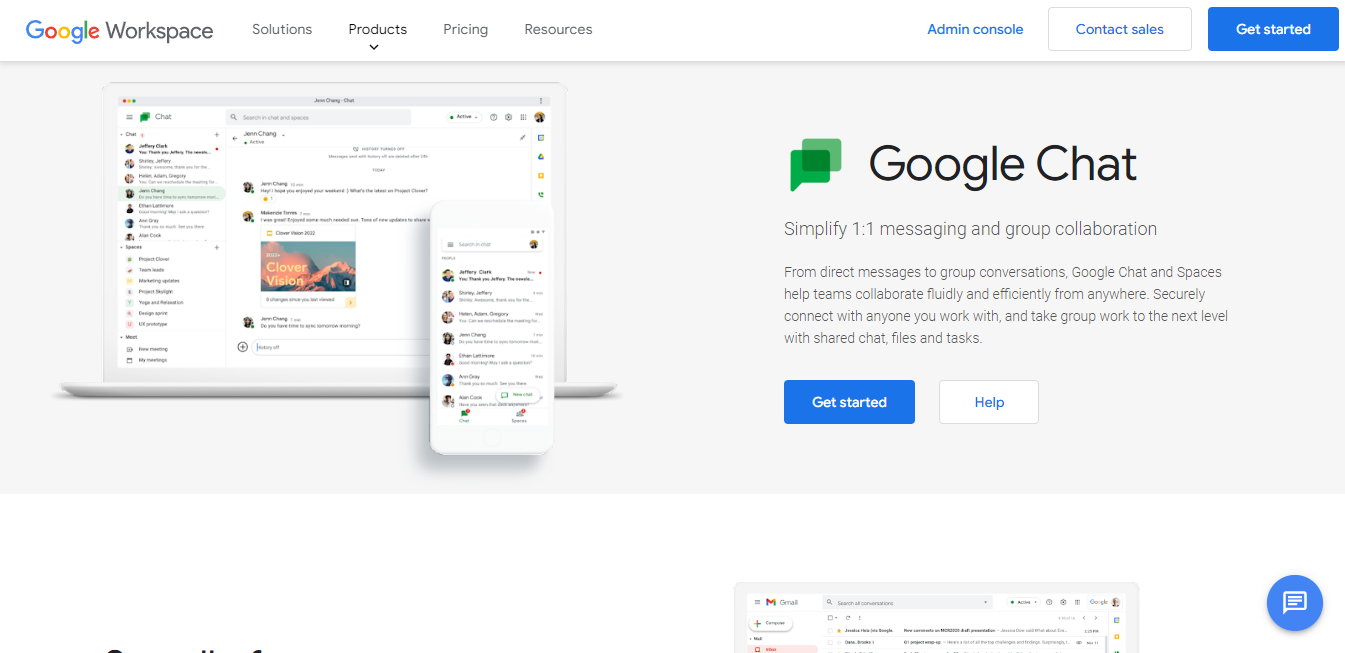Screen dimensions: 1345x653
Task: Click the phone Chat mockup image
Action: tap(492, 330)
